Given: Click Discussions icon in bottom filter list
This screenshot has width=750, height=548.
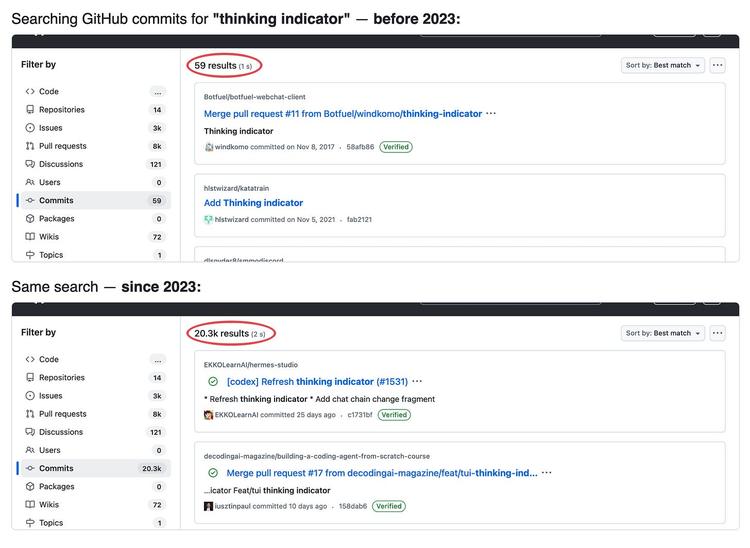Looking at the screenshot, I should 30,432.
